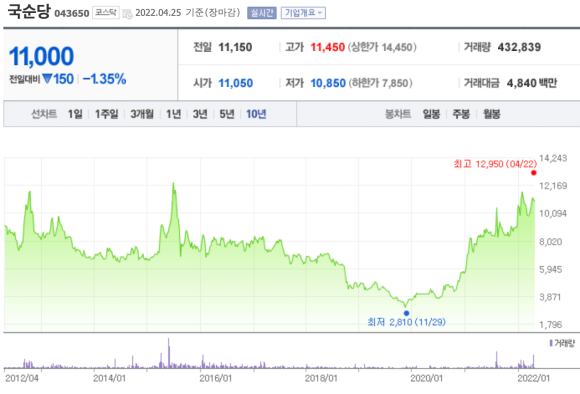The height and width of the screenshot is (394, 580).
Task: Select the 5년 line chart period
Action: (x=227, y=114)
